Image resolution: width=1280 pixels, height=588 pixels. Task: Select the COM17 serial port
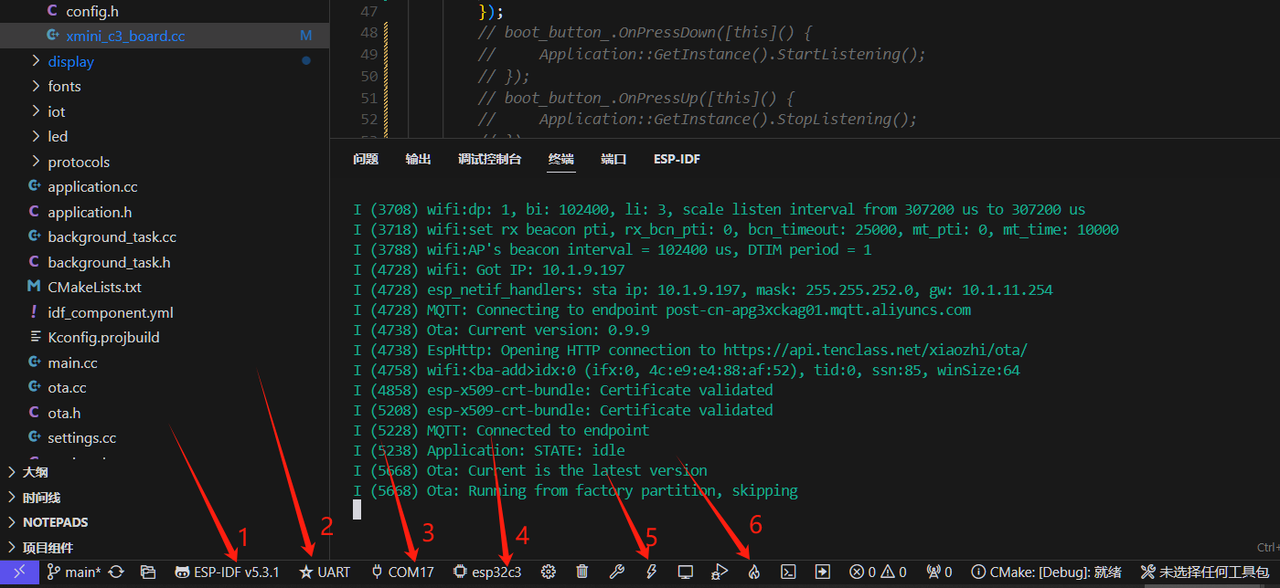click(x=402, y=572)
